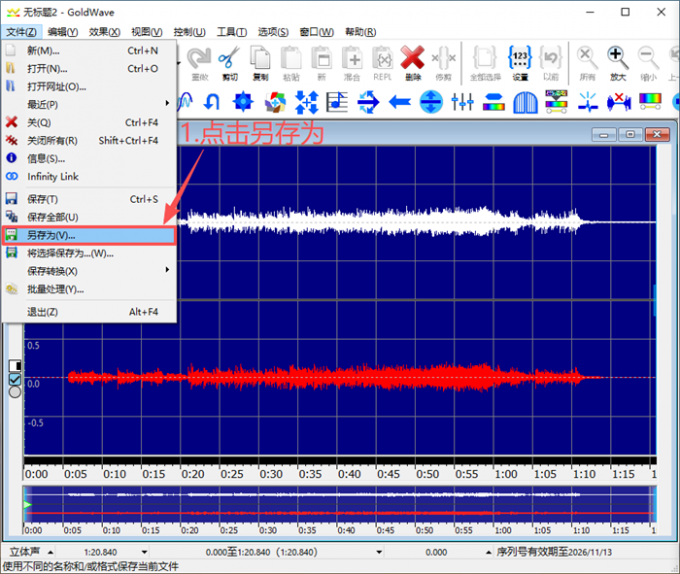Choose New (新) in File menu

[89, 51]
